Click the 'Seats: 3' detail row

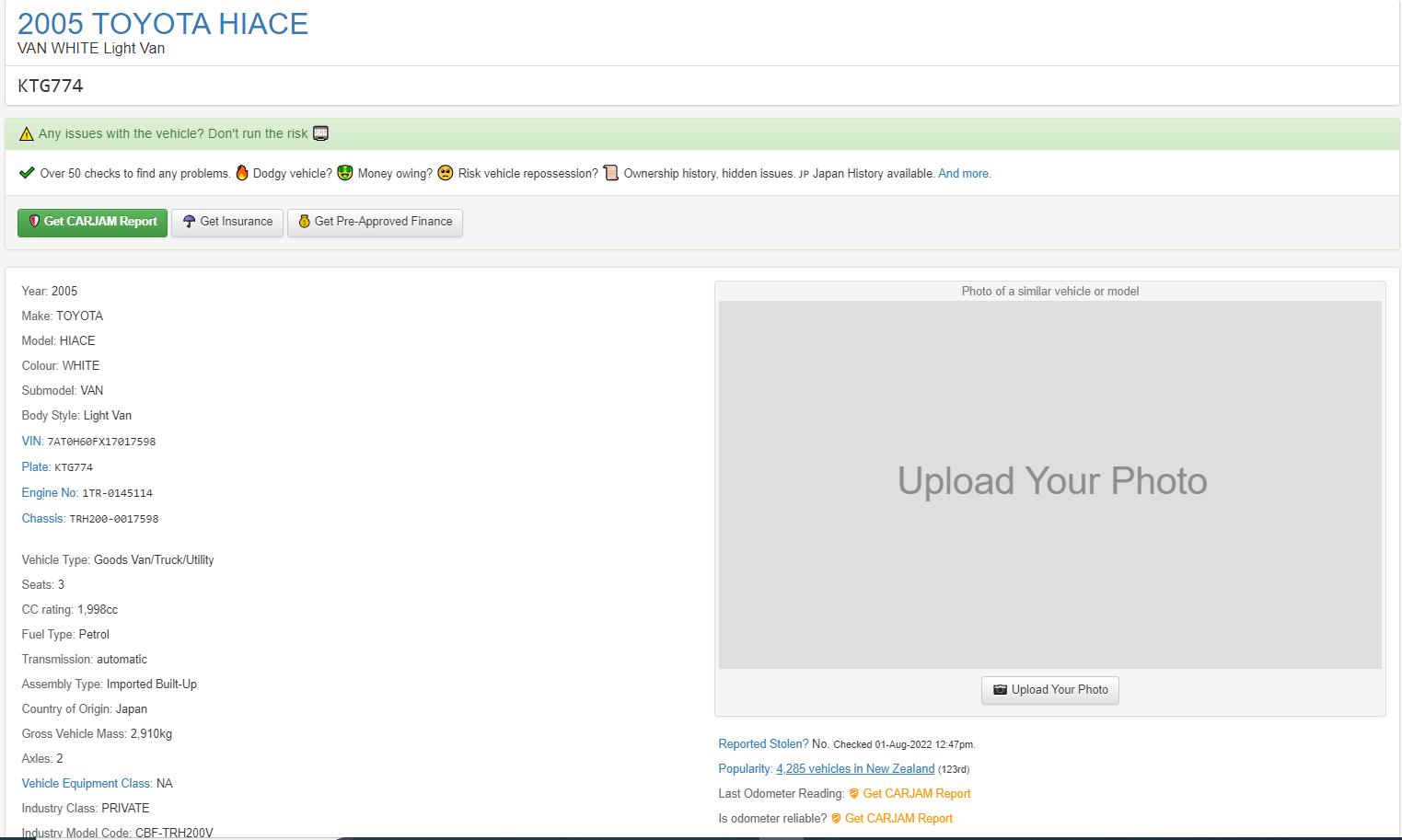pyautogui.click(x=43, y=585)
